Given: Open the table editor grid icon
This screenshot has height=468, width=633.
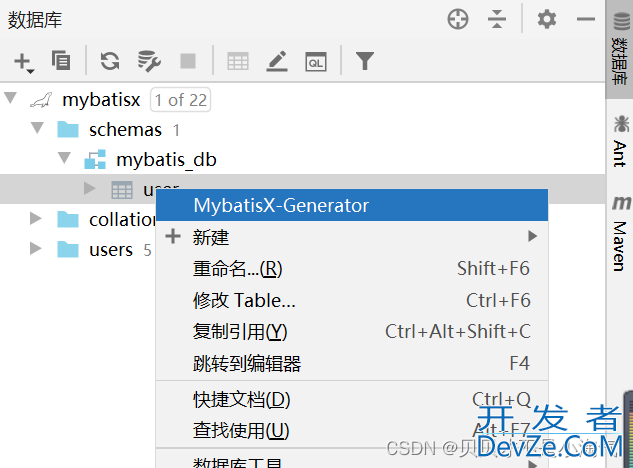Looking at the screenshot, I should tap(238, 62).
